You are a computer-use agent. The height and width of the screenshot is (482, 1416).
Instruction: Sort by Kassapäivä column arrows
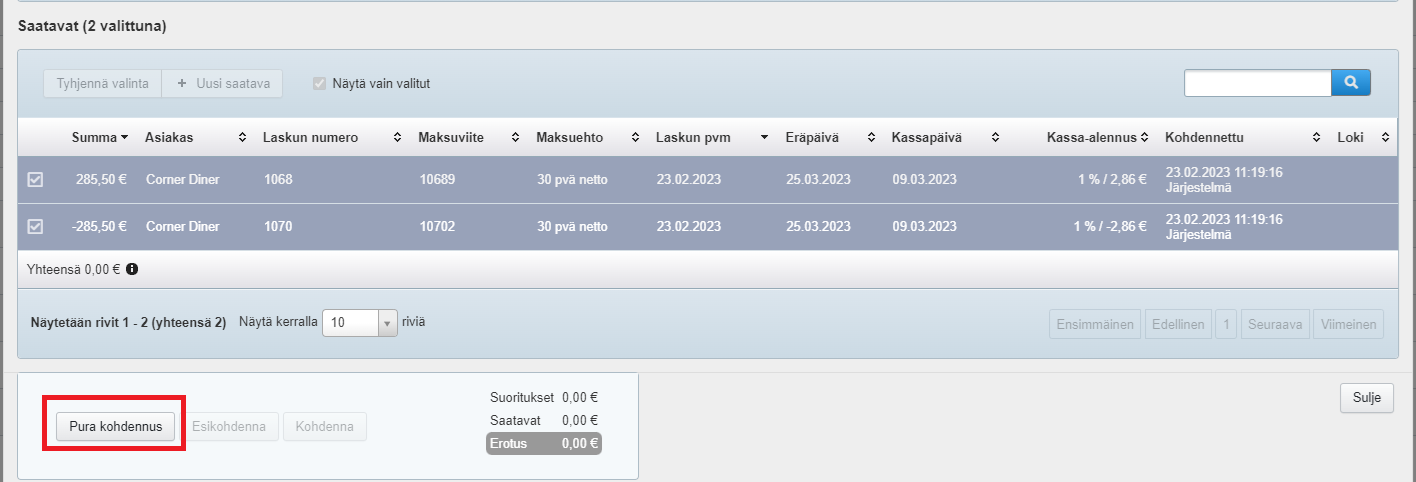coord(995,137)
